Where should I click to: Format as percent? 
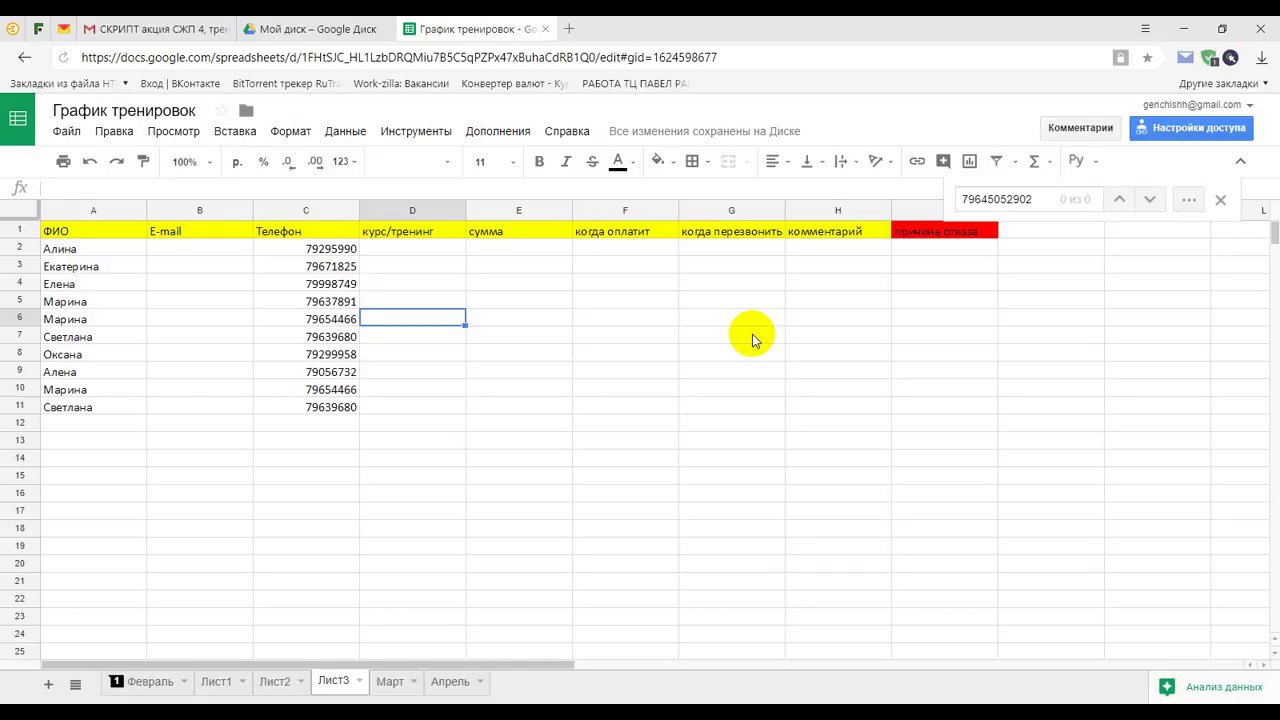pyautogui.click(x=263, y=161)
